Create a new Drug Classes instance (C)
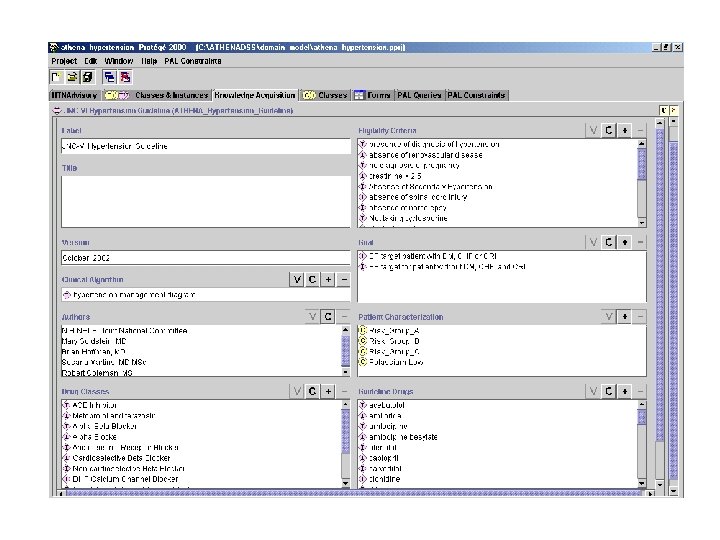 tap(313, 391)
